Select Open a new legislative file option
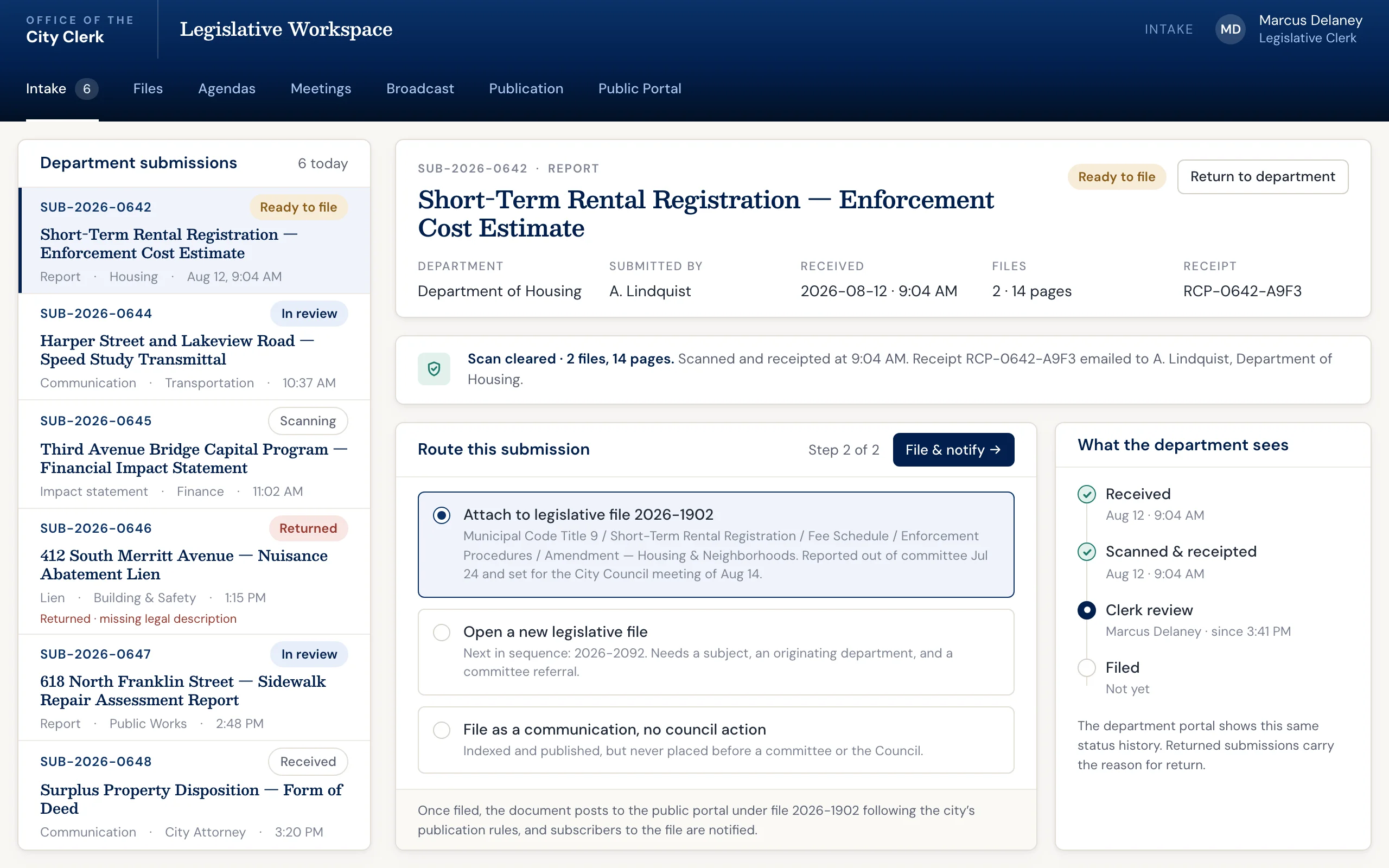The image size is (1389, 868). (x=716, y=652)
